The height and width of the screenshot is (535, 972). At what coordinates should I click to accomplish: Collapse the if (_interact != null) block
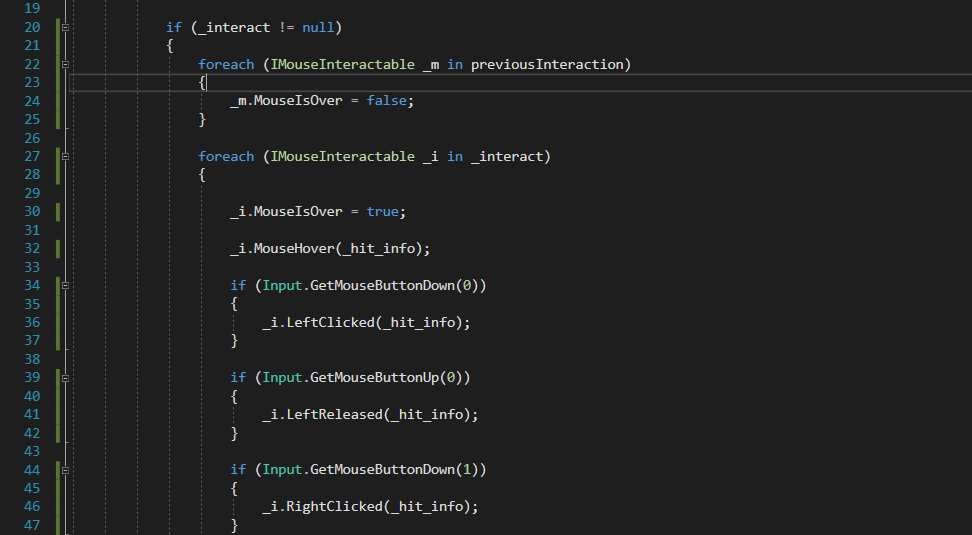[65, 27]
